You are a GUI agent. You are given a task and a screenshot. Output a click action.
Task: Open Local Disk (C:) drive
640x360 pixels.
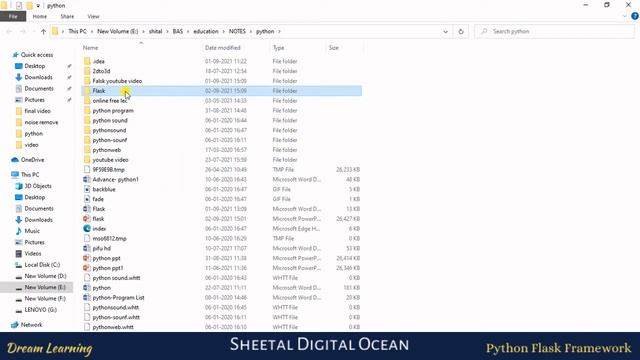(x=42, y=265)
